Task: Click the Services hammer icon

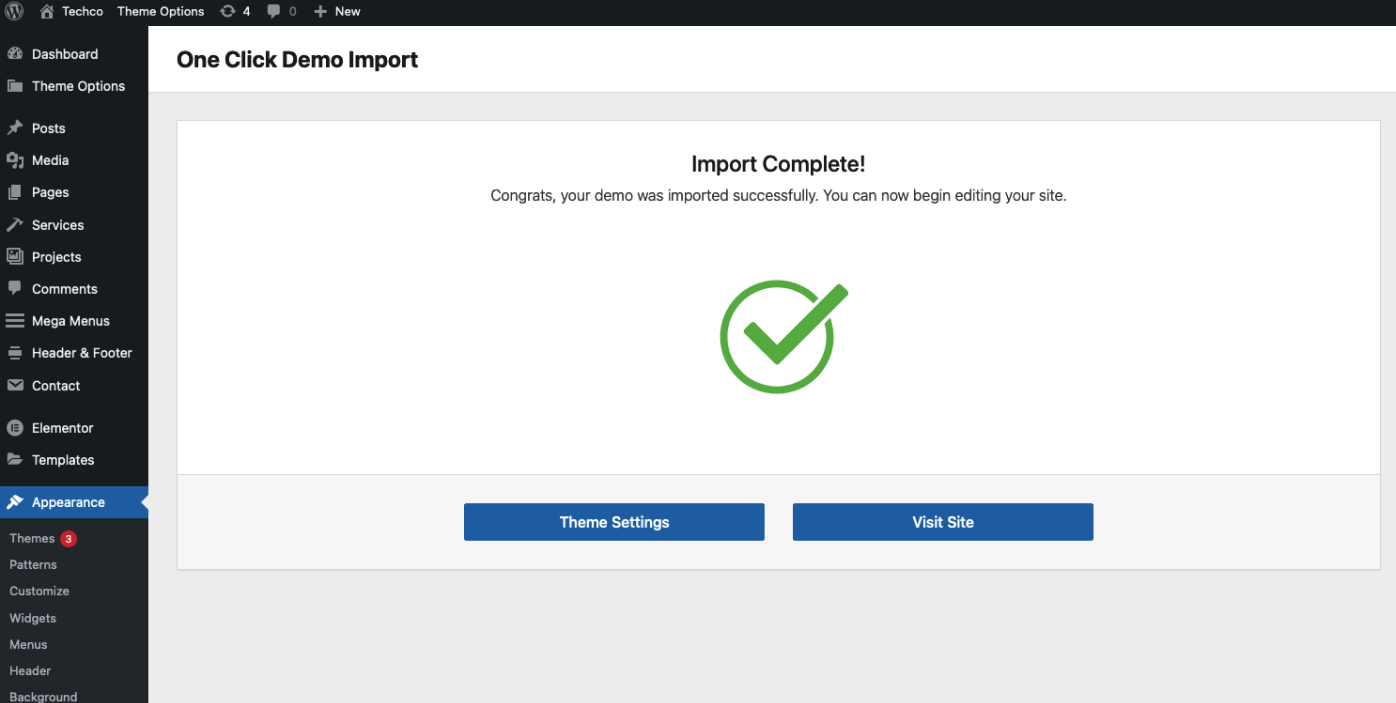Action: [x=15, y=225]
